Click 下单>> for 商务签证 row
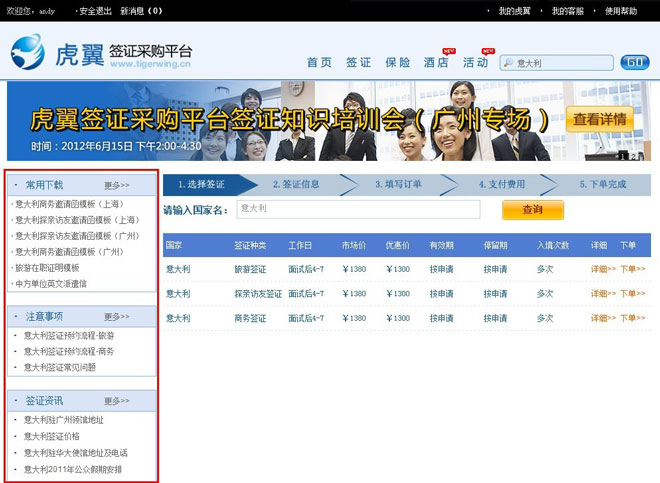Screen dimensions: 660x483 pyautogui.click(x=633, y=319)
